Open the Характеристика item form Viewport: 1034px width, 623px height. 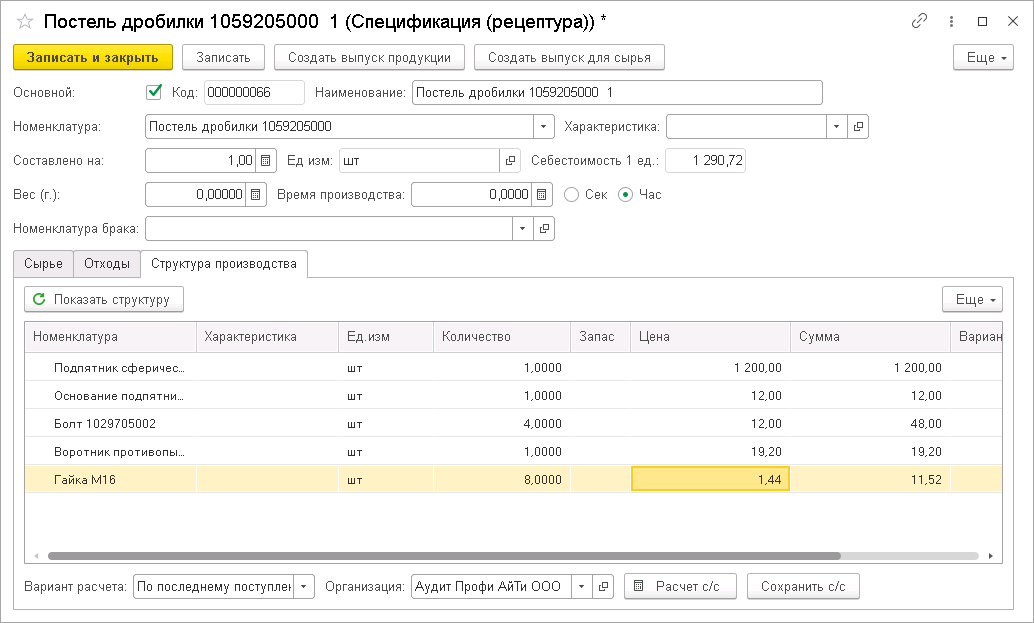857,127
